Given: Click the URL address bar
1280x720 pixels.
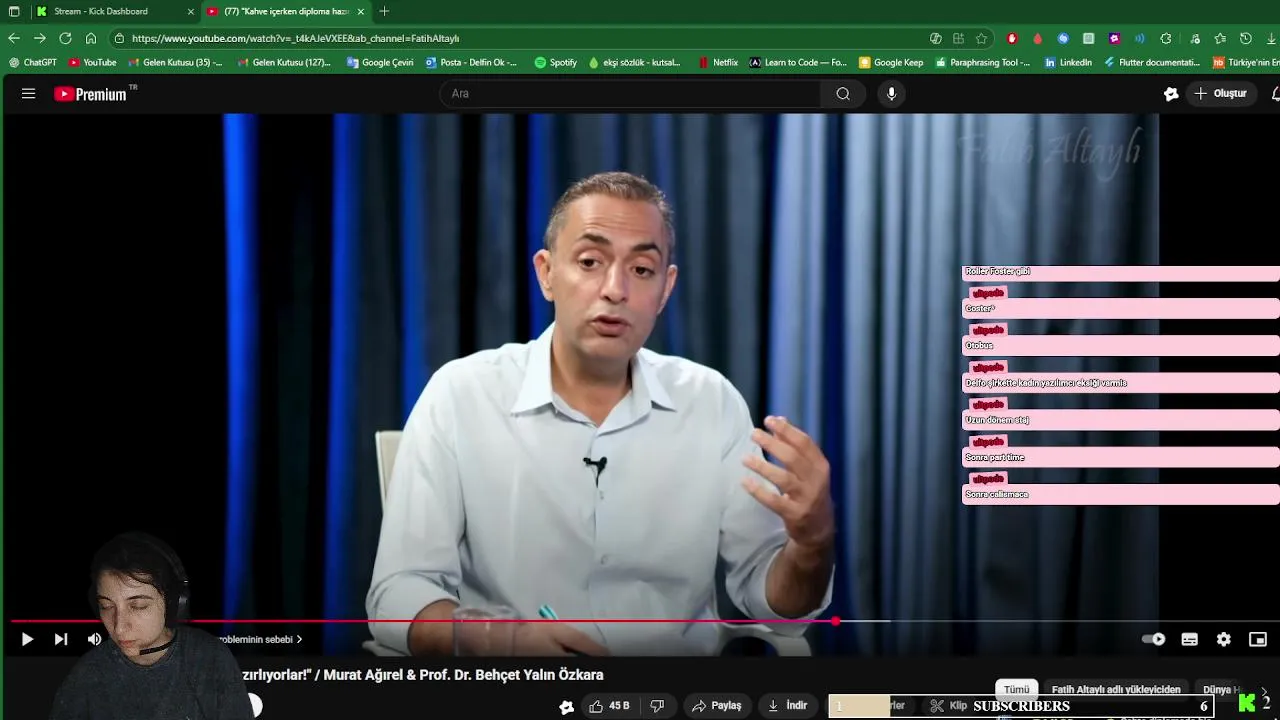Looking at the screenshot, I should (x=520, y=38).
